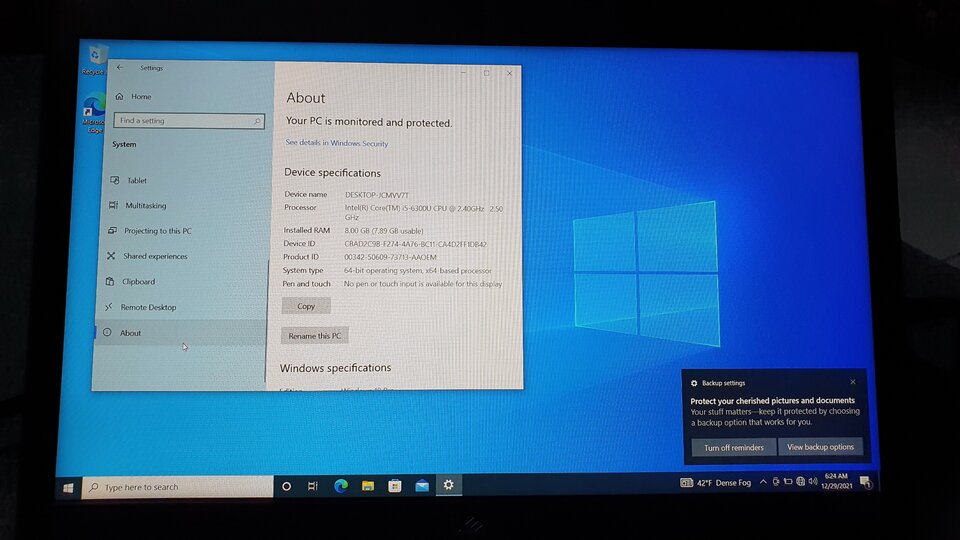Launch Microsoft Edge from the taskbar
Image resolution: width=960 pixels, height=540 pixels.
(341, 486)
